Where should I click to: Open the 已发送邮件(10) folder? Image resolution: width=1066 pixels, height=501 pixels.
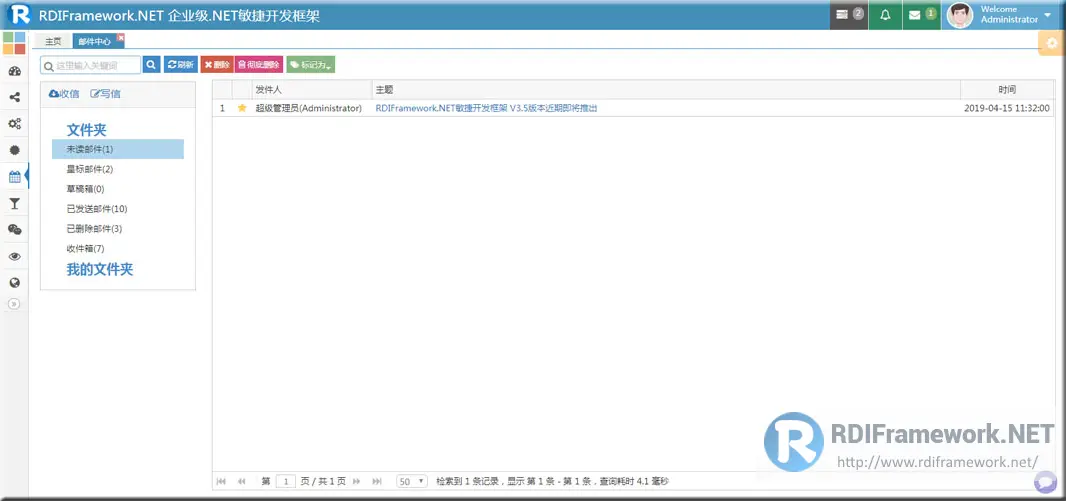[97, 209]
